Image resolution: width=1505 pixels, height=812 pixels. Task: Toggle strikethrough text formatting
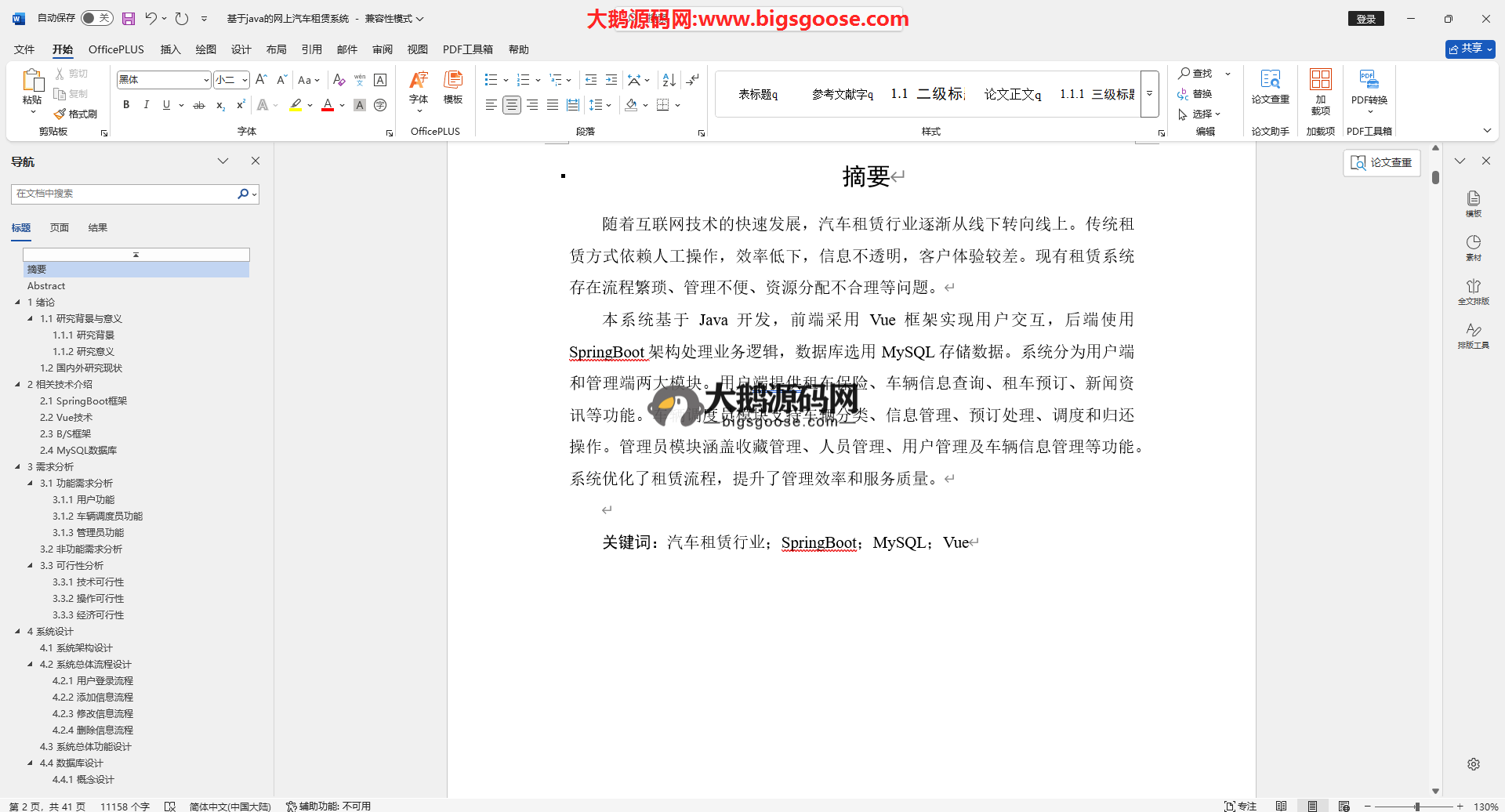pyautogui.click(x=199, y=105)
